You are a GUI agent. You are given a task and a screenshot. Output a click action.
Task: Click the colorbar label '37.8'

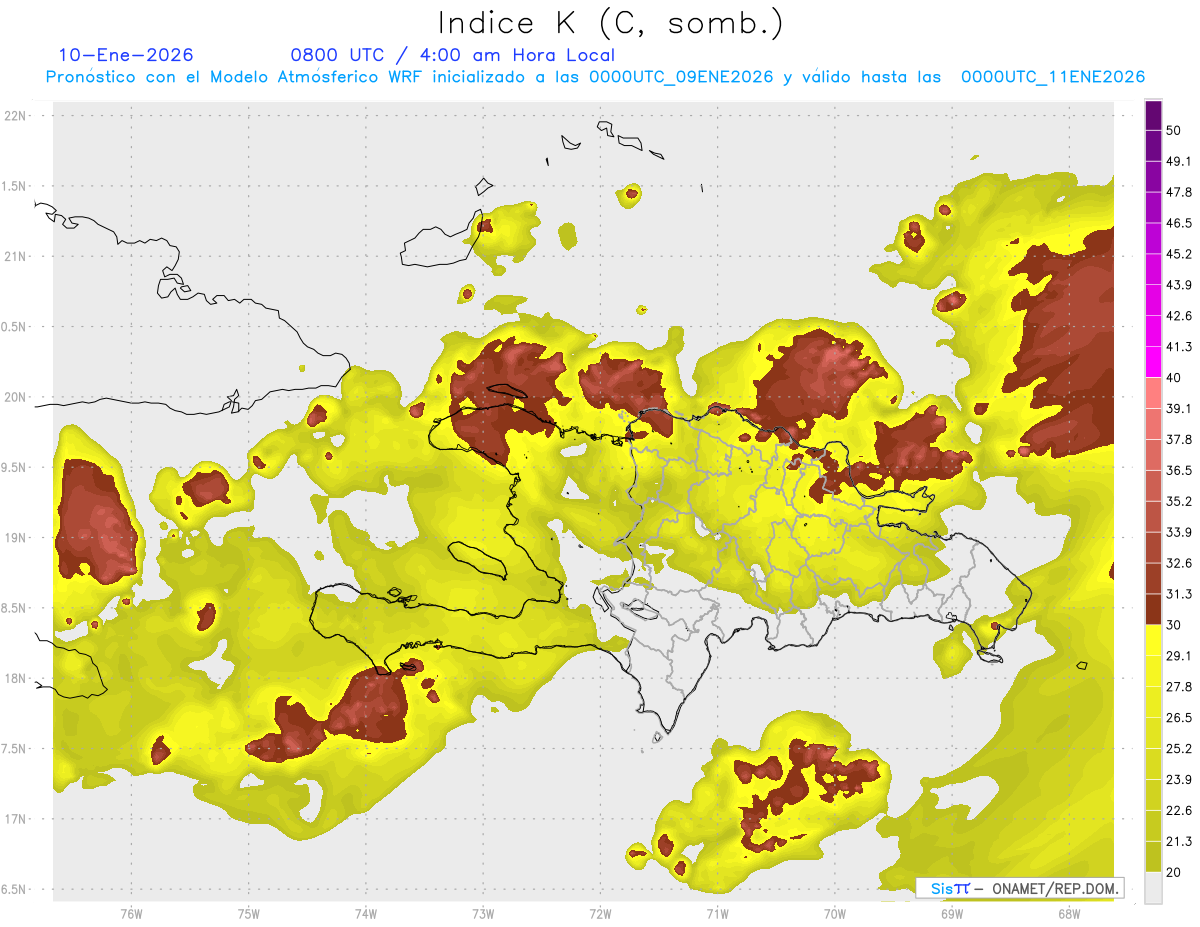click(x=1179, y=440)
